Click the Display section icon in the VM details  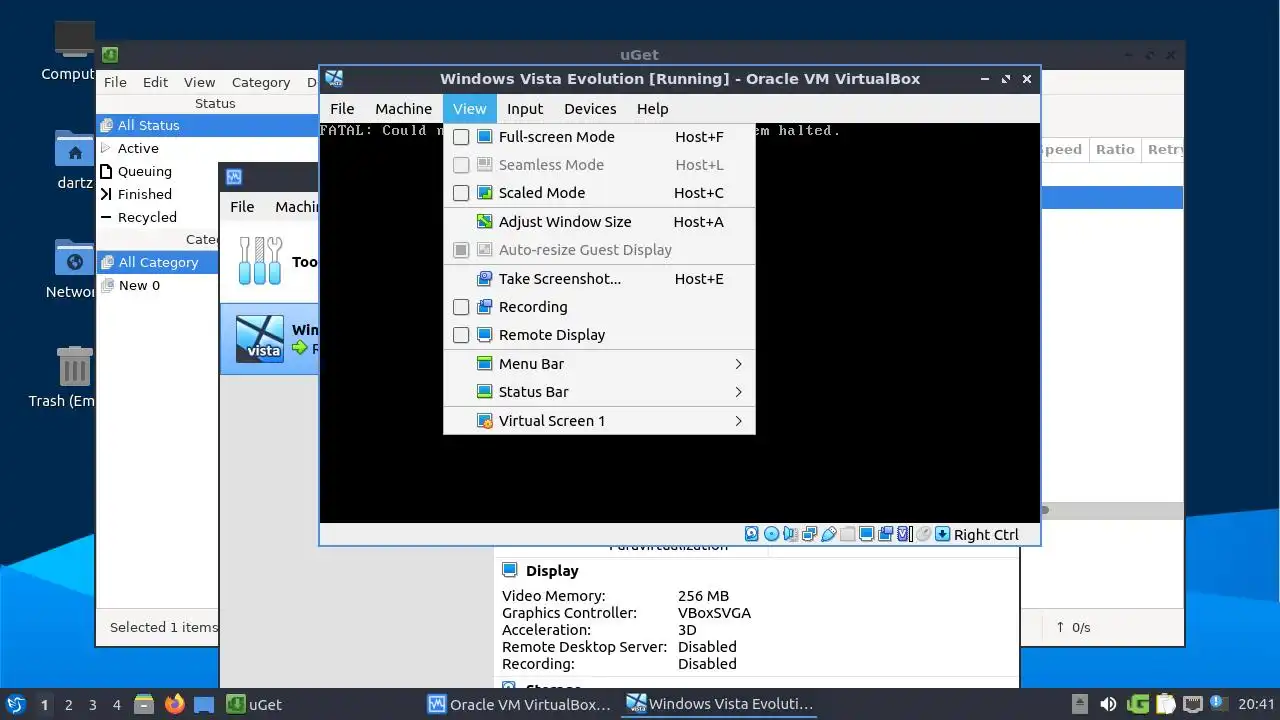click(510, 570)
